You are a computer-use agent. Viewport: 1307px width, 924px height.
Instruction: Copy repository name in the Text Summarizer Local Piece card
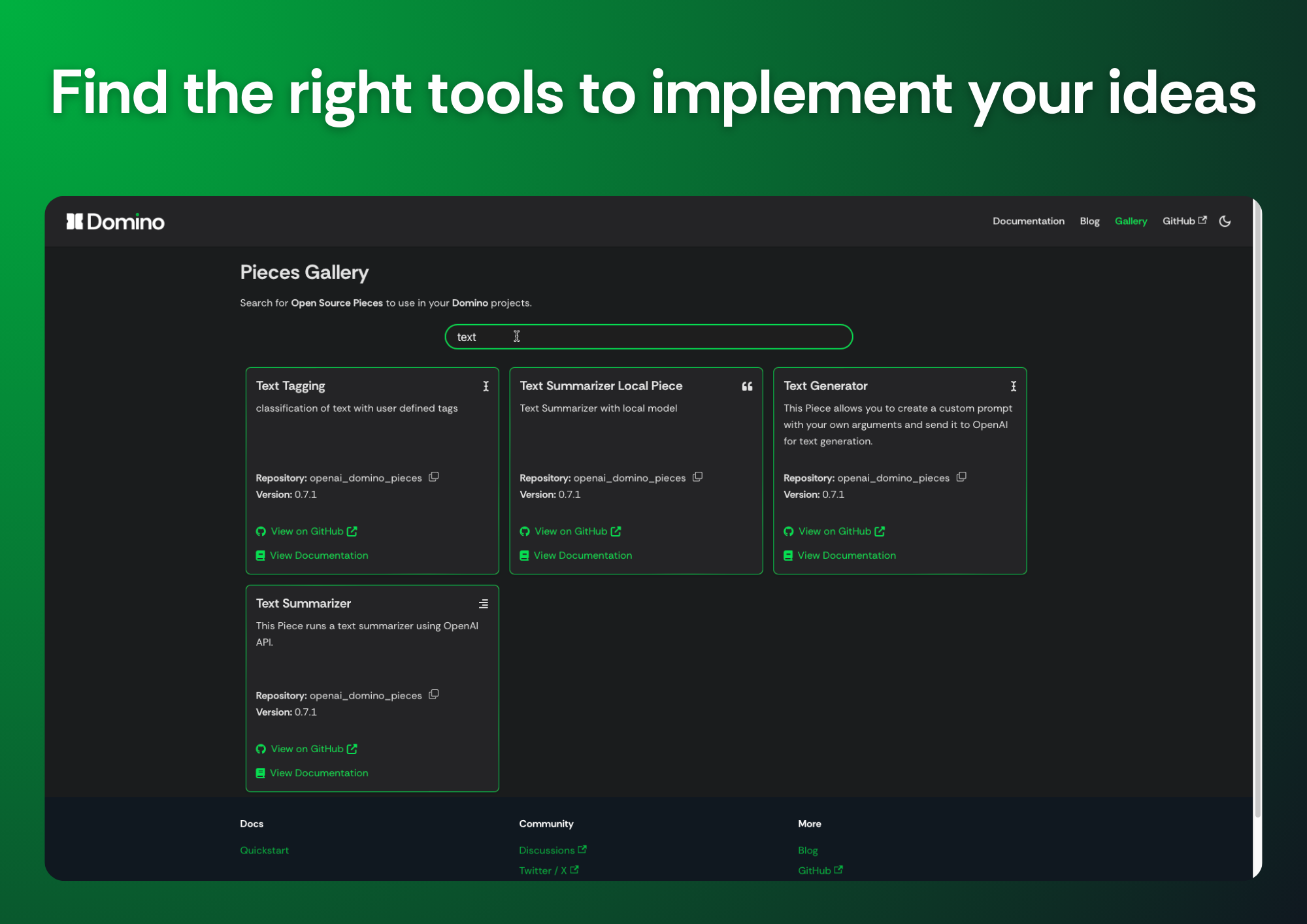(x=697, y=477)
